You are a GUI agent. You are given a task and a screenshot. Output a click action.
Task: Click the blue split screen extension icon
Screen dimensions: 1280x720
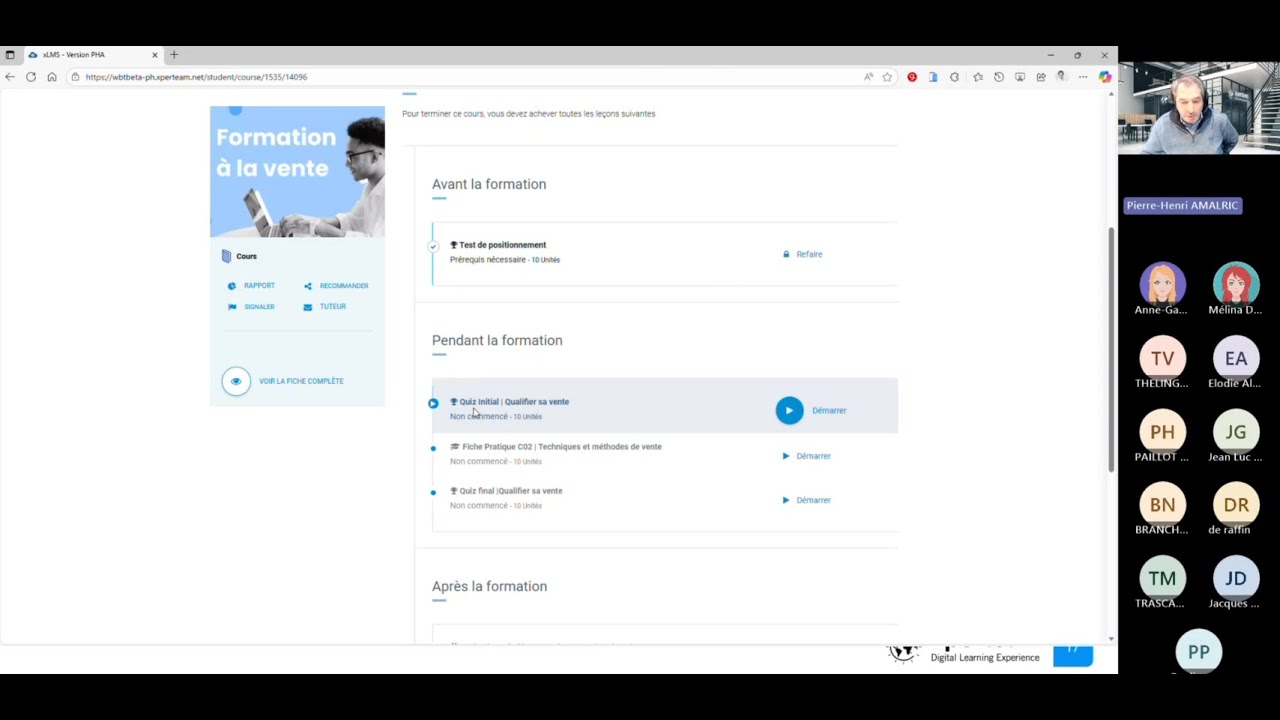pos(933,77)
